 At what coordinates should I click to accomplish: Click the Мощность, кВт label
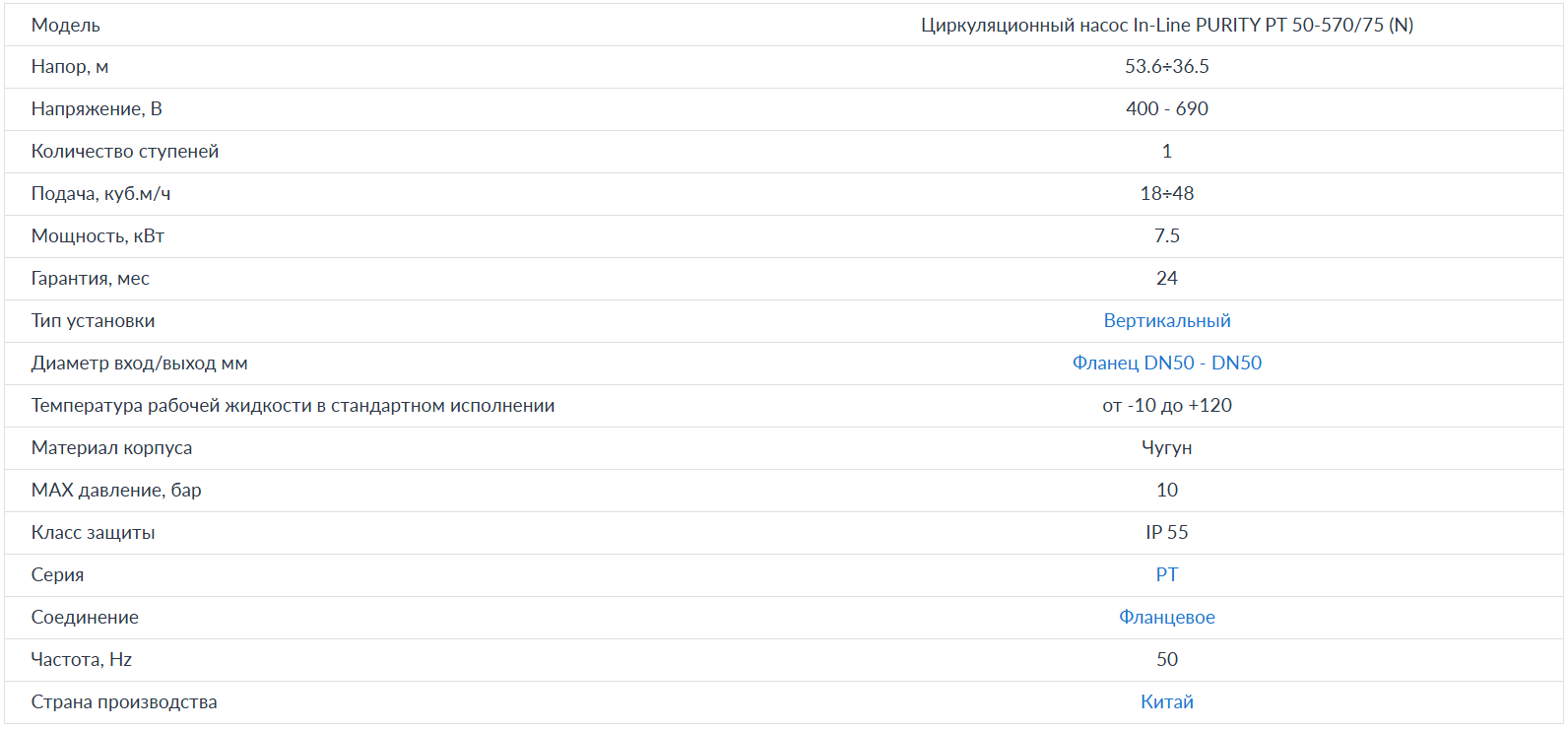[x=98, y=236]
